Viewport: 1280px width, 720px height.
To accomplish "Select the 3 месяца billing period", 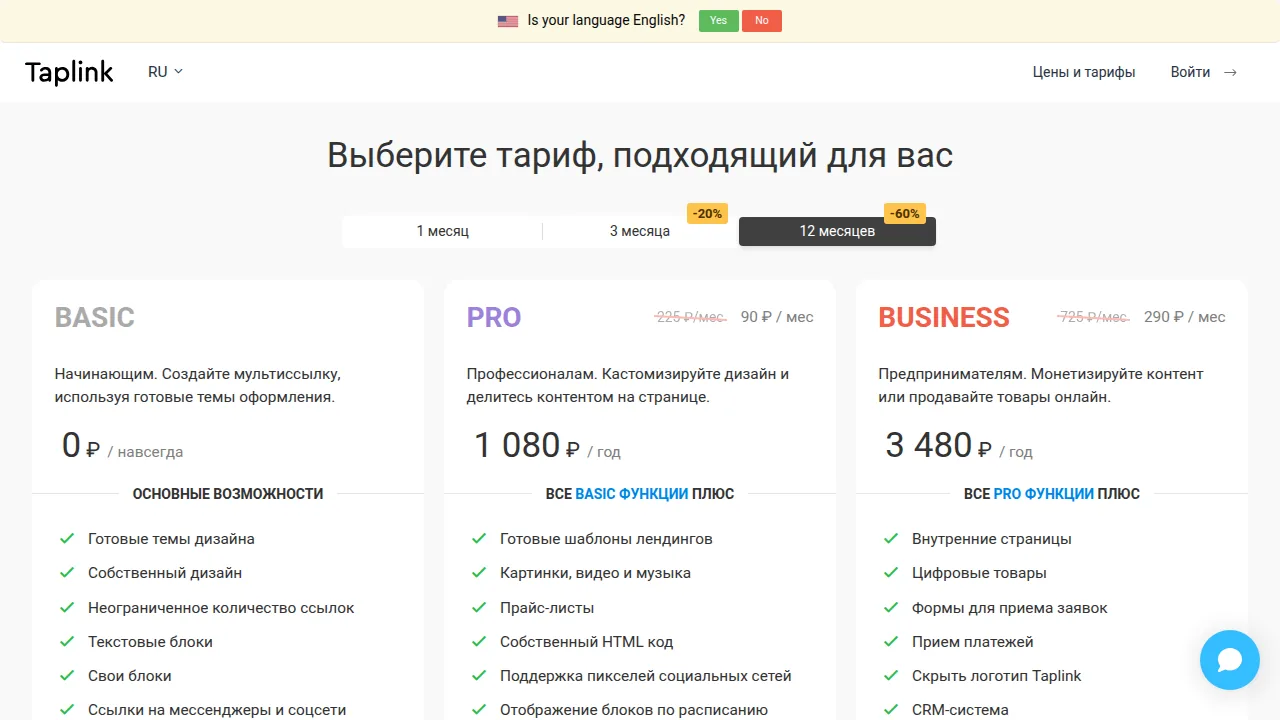I will point(640,231).
